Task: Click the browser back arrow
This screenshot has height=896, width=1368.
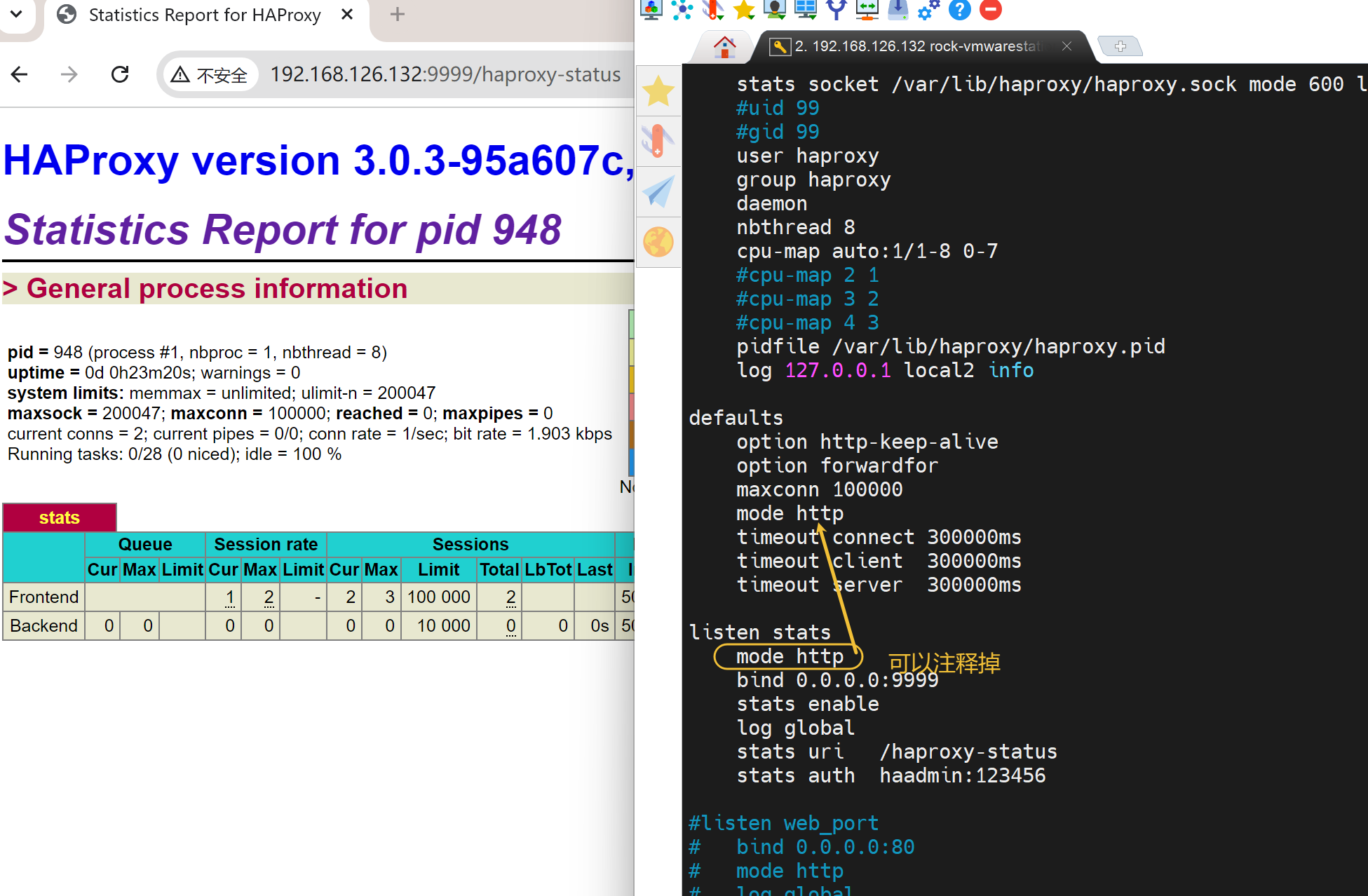Action: tap(20, 74)
